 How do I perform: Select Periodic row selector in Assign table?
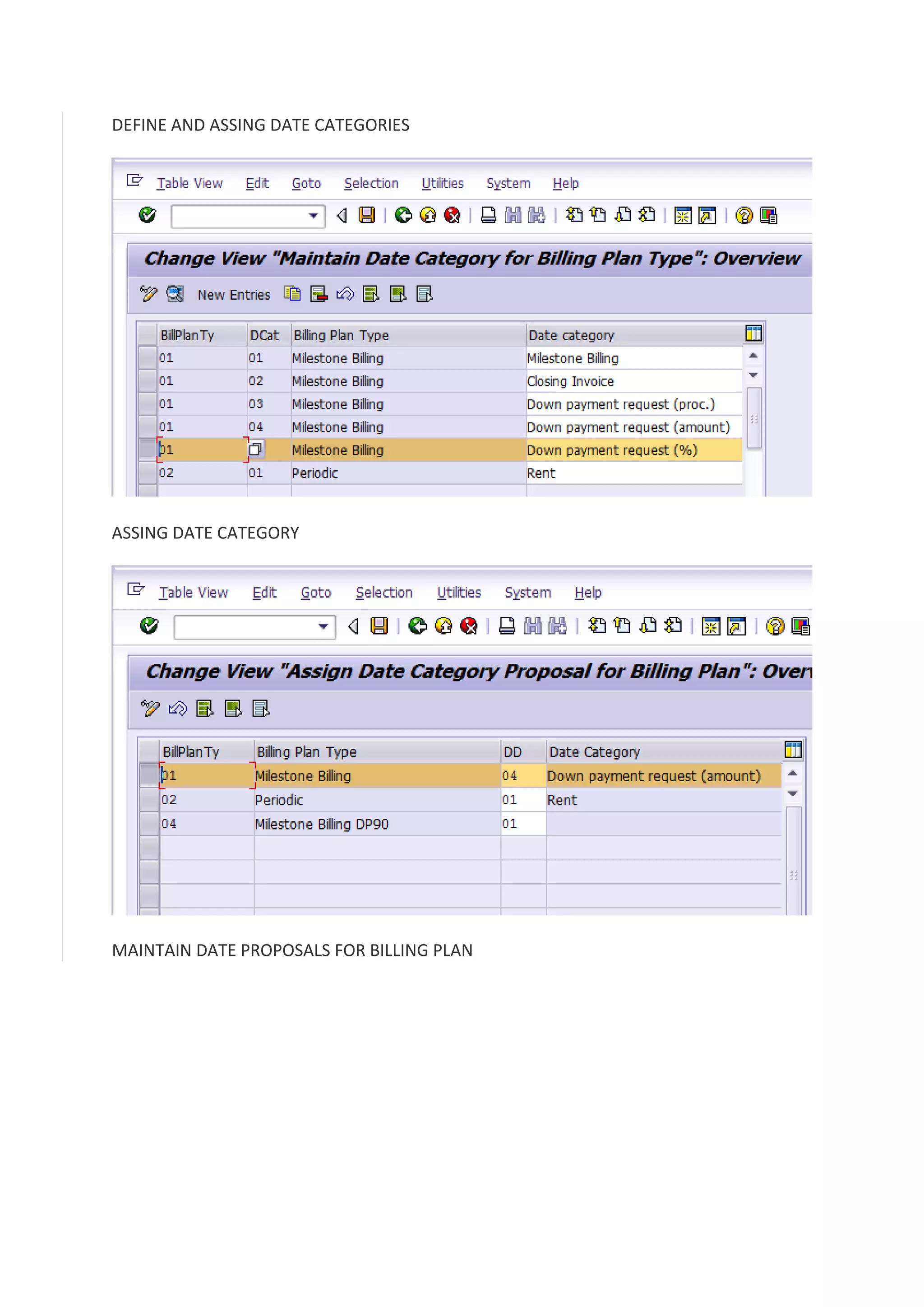coord(150,800)
